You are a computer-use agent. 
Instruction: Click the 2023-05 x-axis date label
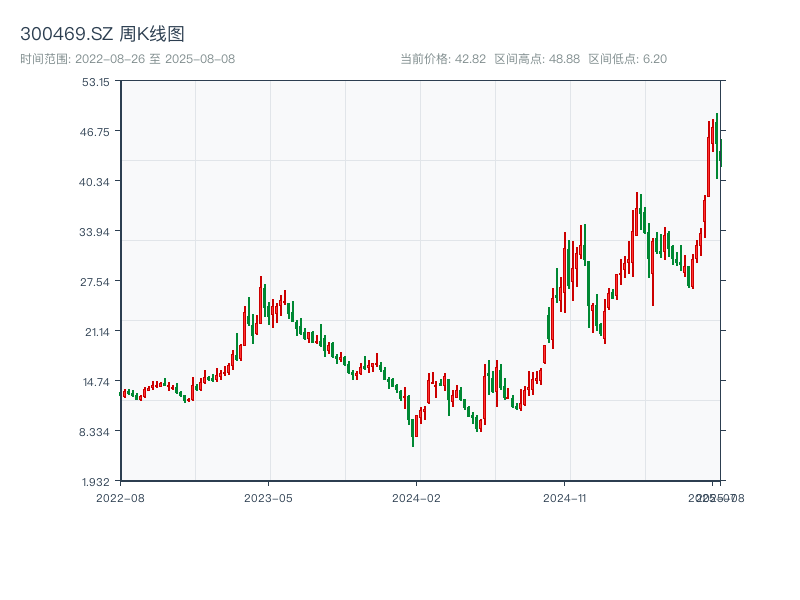pos(268,497)
